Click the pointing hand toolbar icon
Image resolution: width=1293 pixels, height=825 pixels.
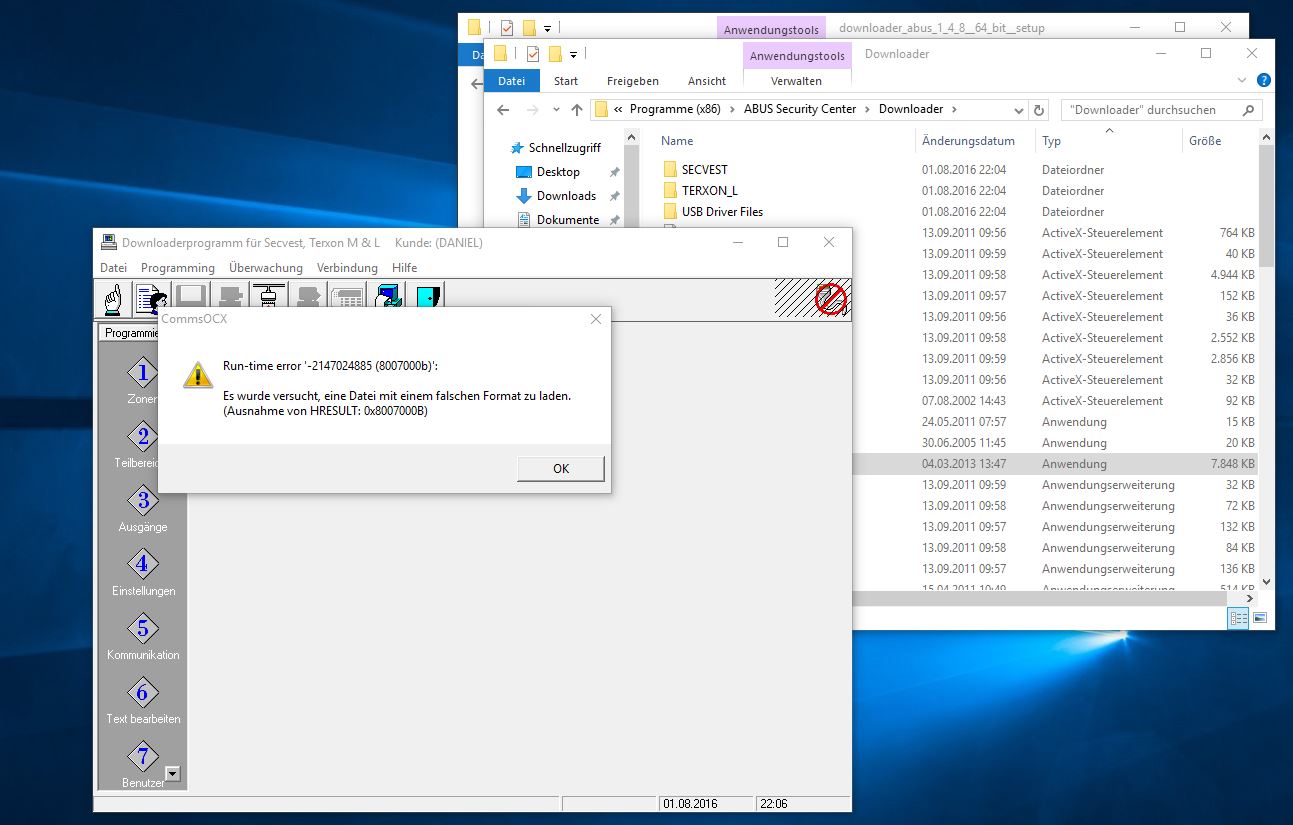point(114,299)
